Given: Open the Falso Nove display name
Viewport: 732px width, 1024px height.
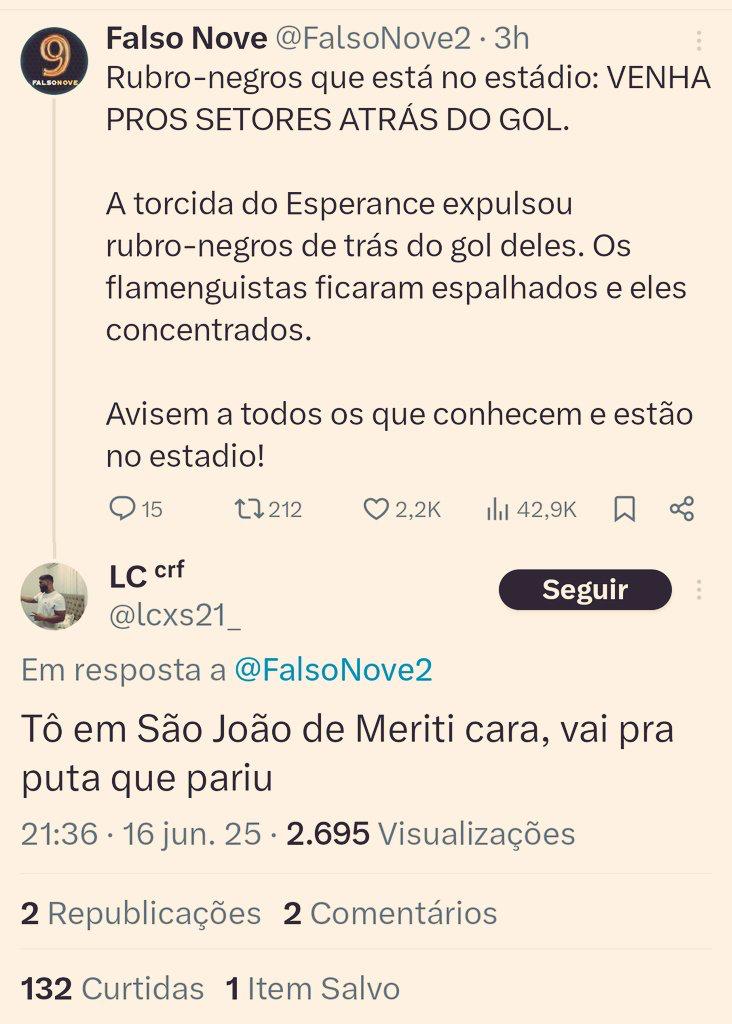Looking at the screenshot, I should pyautogui.click(x=187, y=39).
